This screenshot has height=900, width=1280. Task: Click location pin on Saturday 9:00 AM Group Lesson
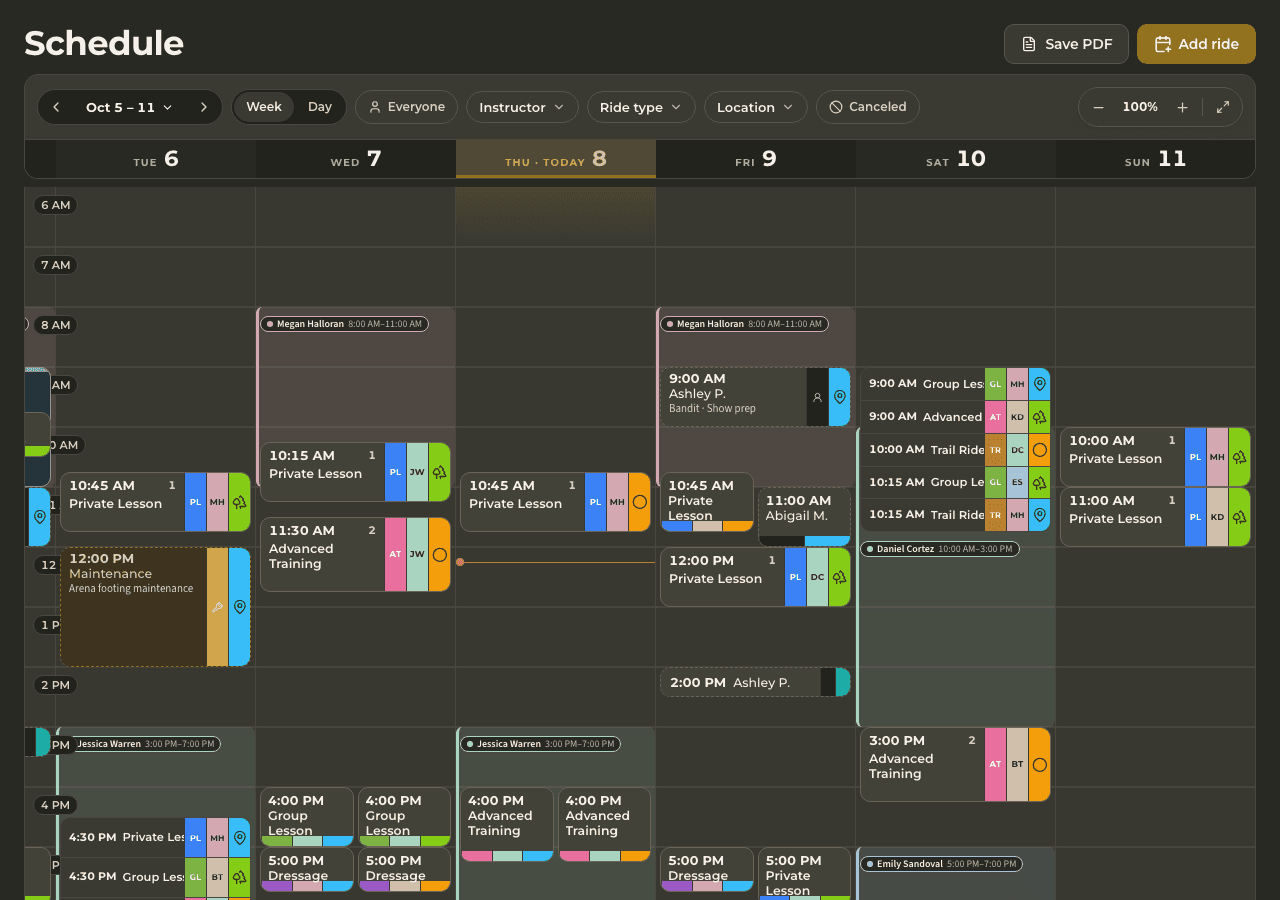(1040, 384)
